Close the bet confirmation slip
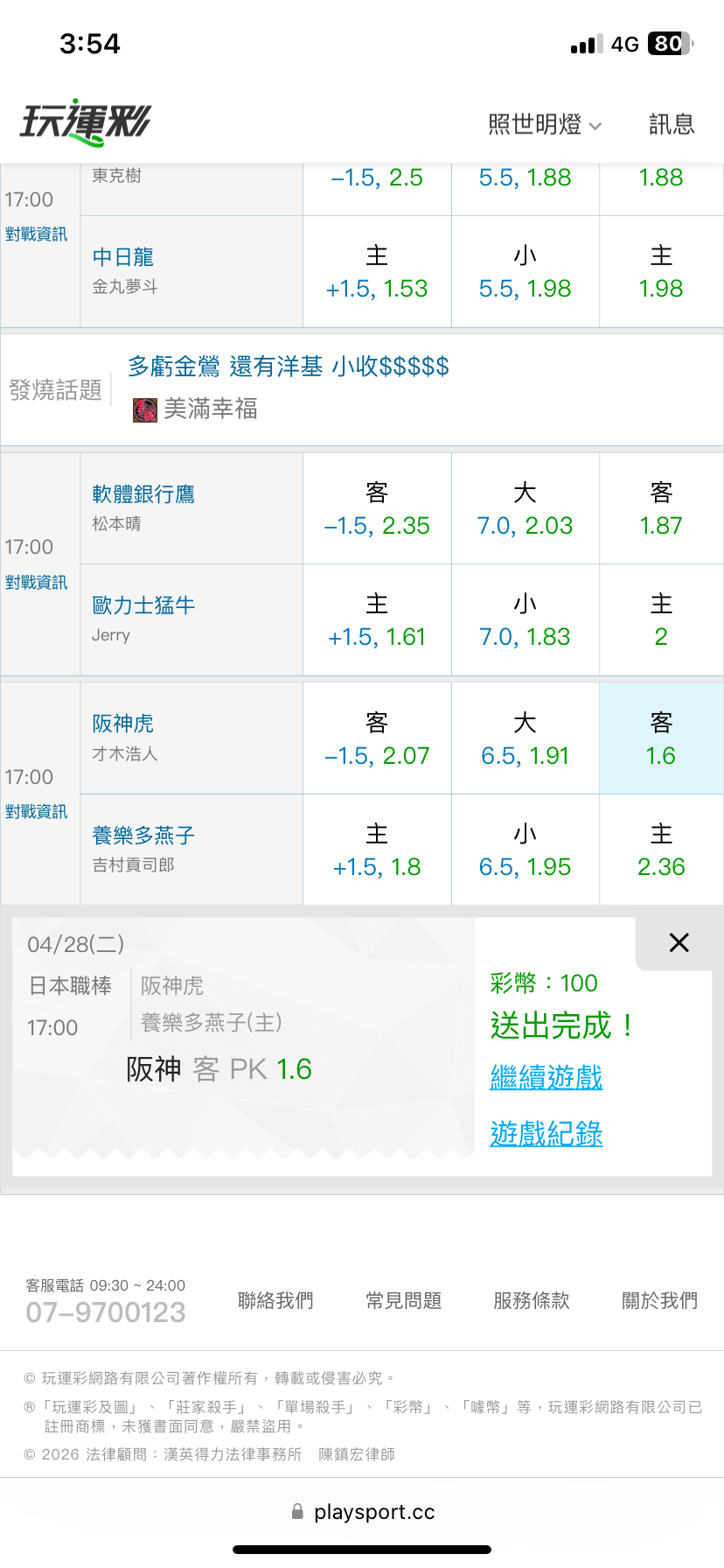Viewport: 724px width, 1568px height. (679, 942)
